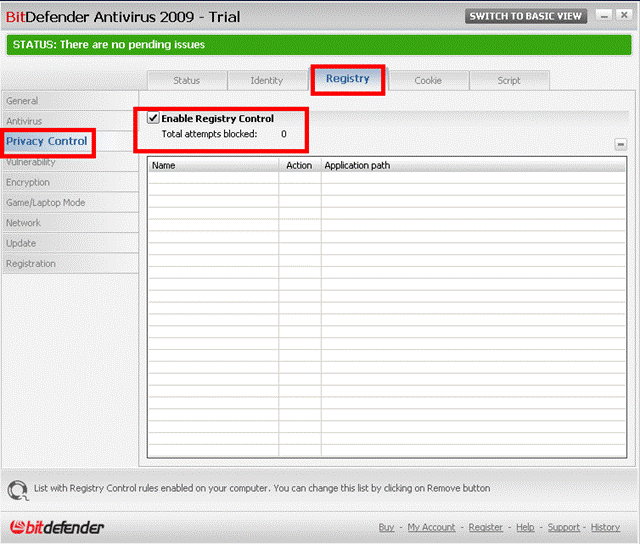Select the Cookie tab

coord(428,81)
